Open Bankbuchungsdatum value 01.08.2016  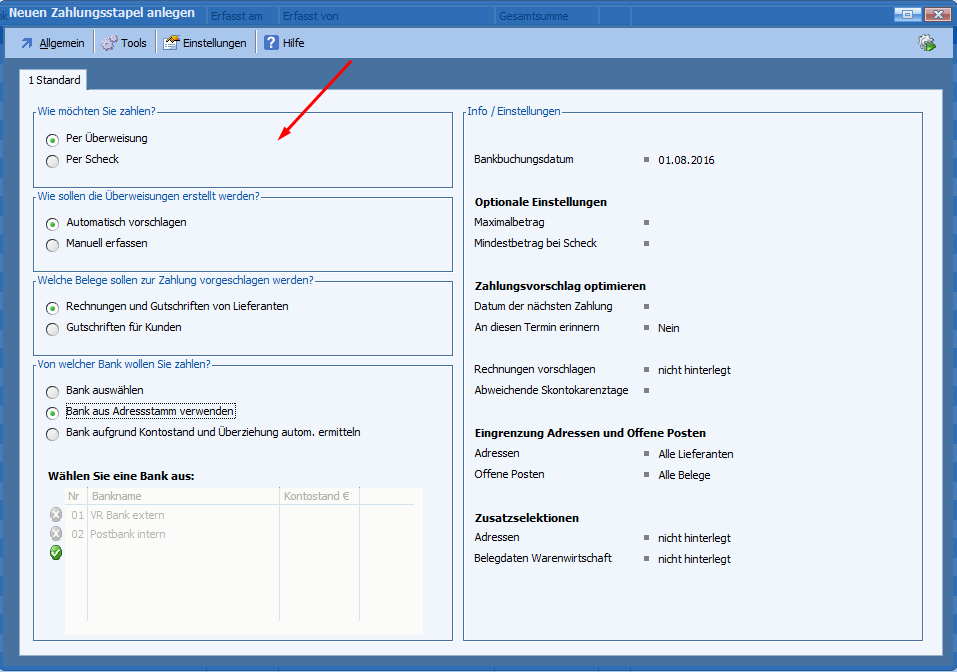(686, 160)
